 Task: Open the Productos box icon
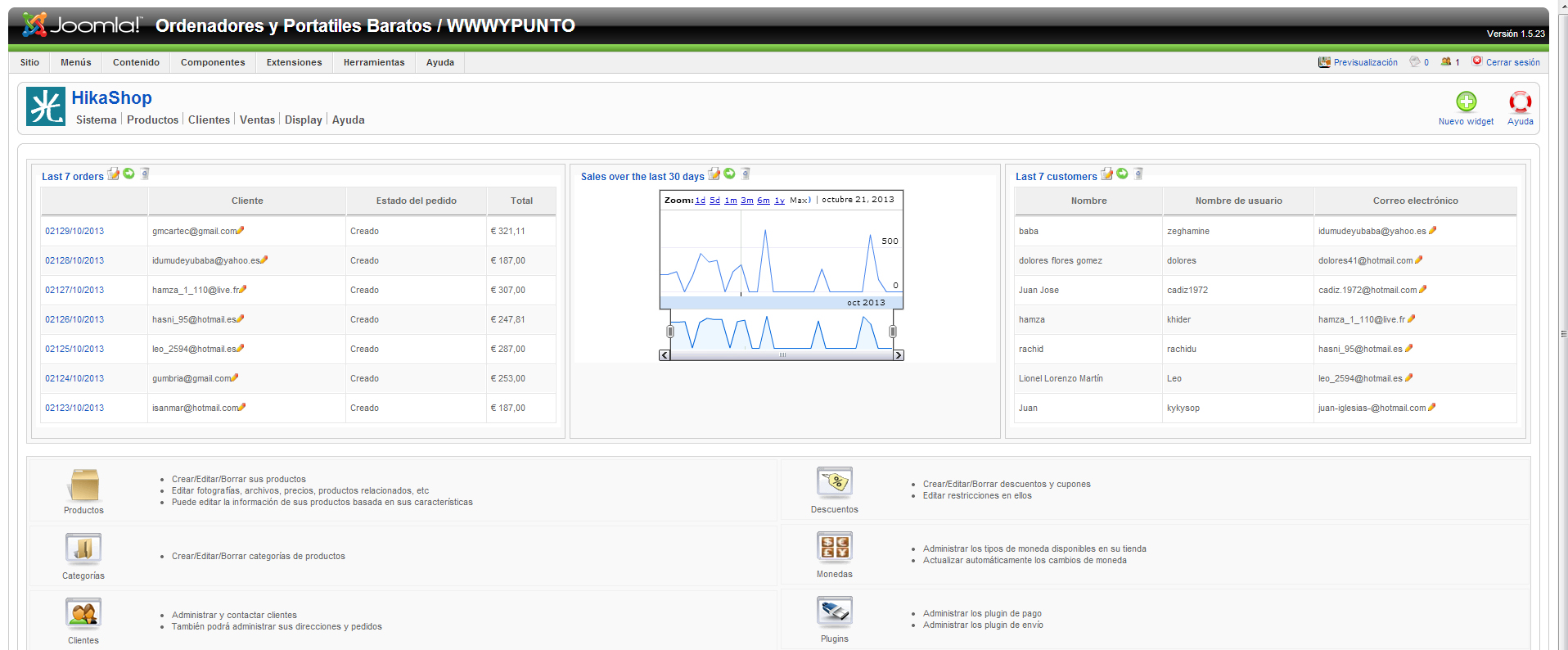point(83,485)
